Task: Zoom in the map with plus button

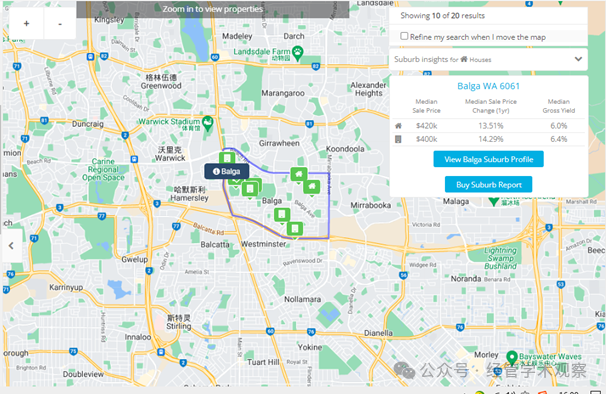Action: [x=26, y=24]
